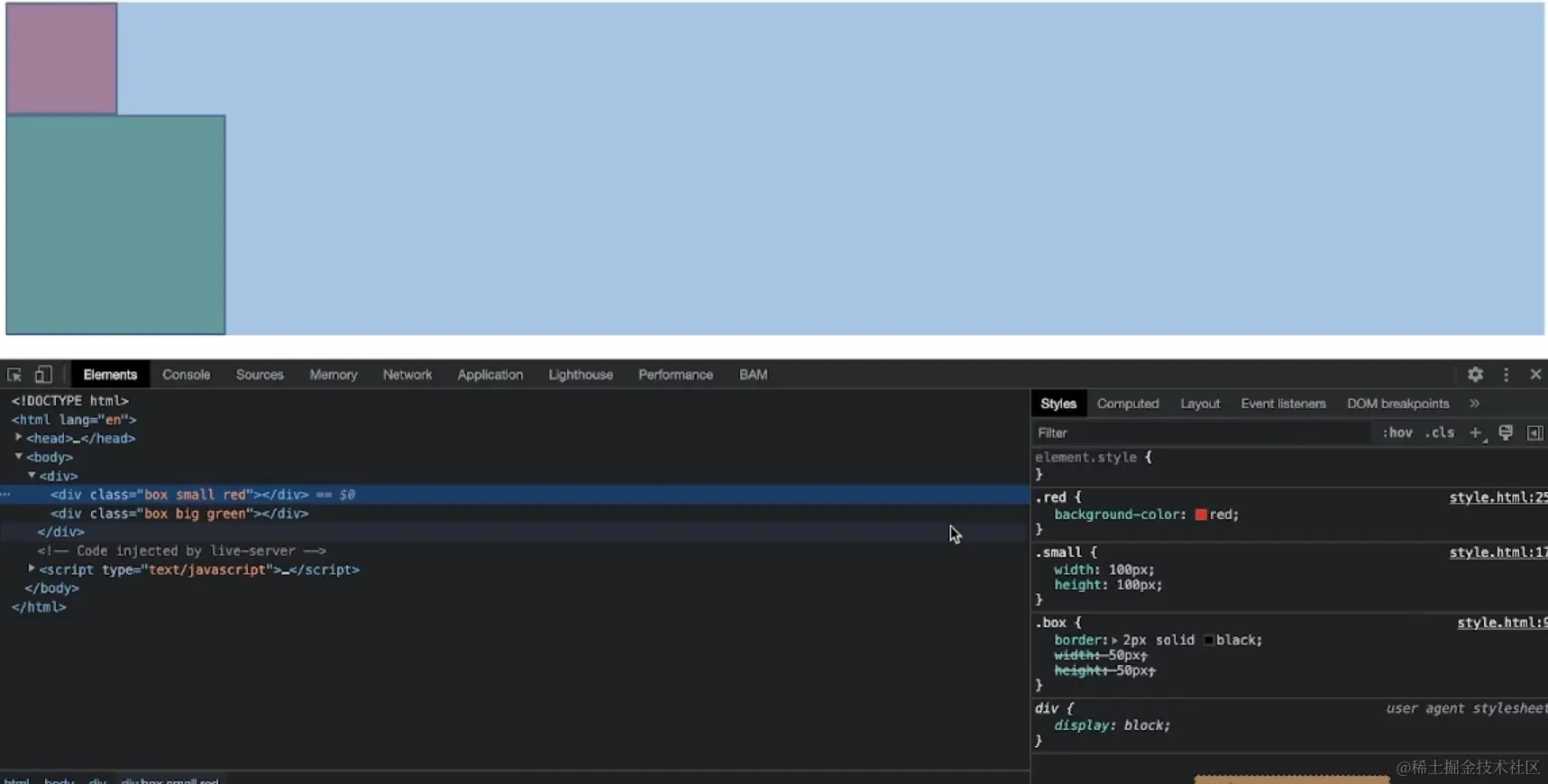Click the .box selector text
Screen dimensions: 1548x784
coord(1050,623)
